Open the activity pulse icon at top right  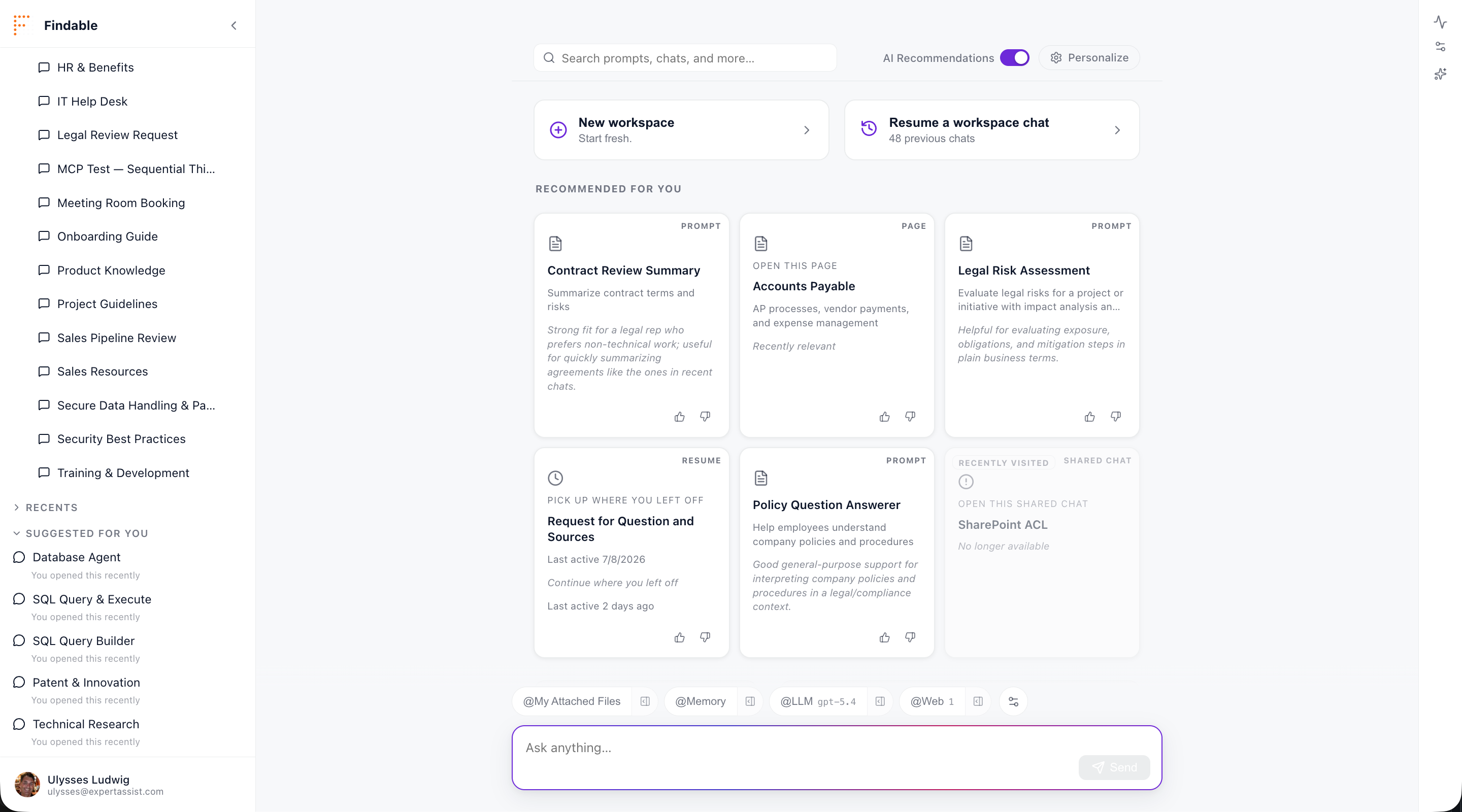(1440, 22)
